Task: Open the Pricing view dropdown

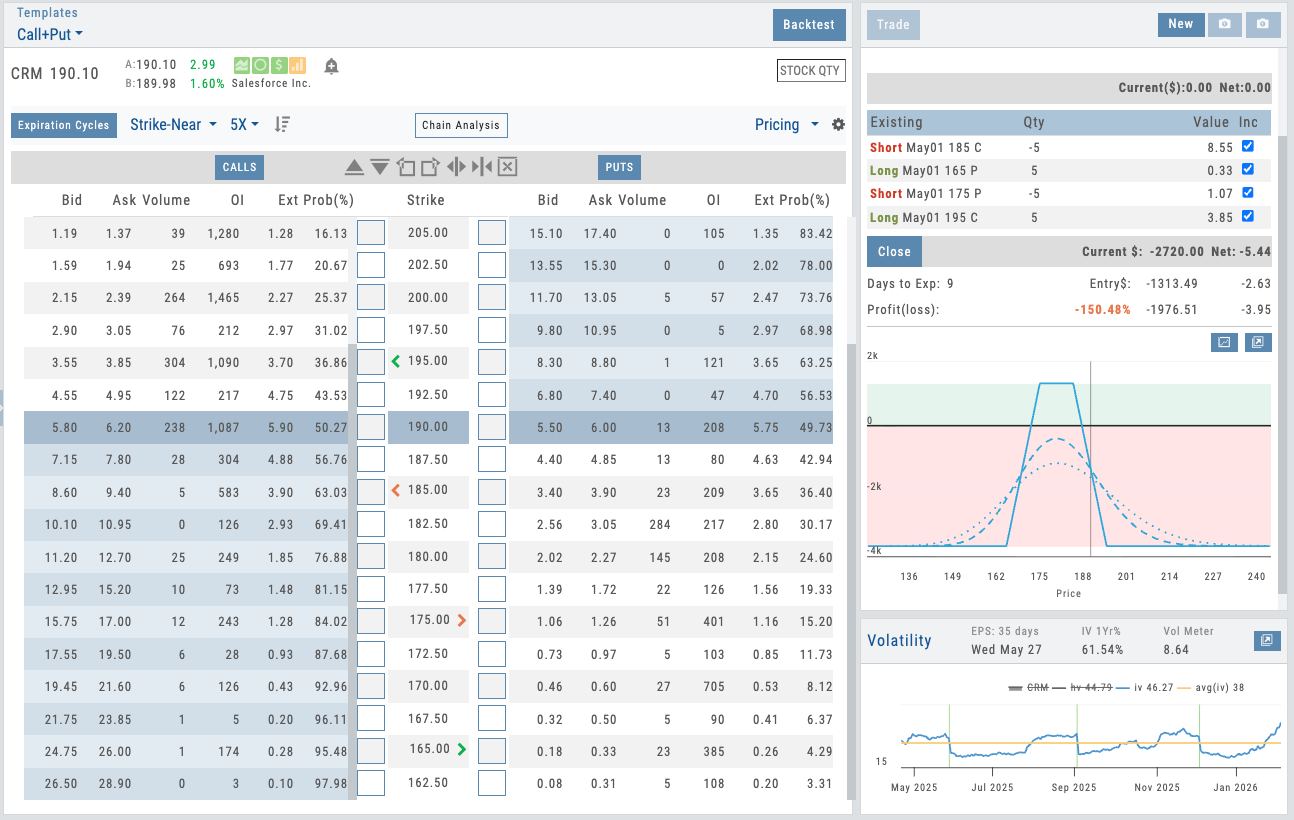Action: tap(786, 125)
